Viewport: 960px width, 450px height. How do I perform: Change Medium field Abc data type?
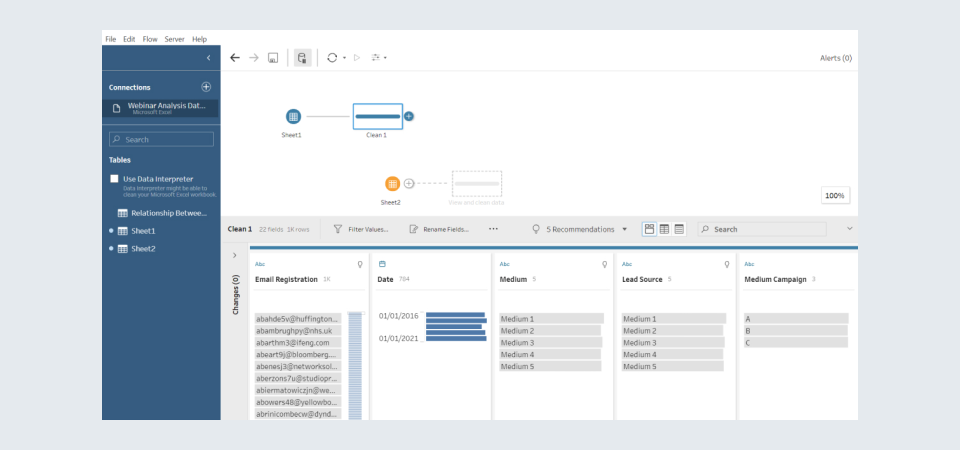504,264
